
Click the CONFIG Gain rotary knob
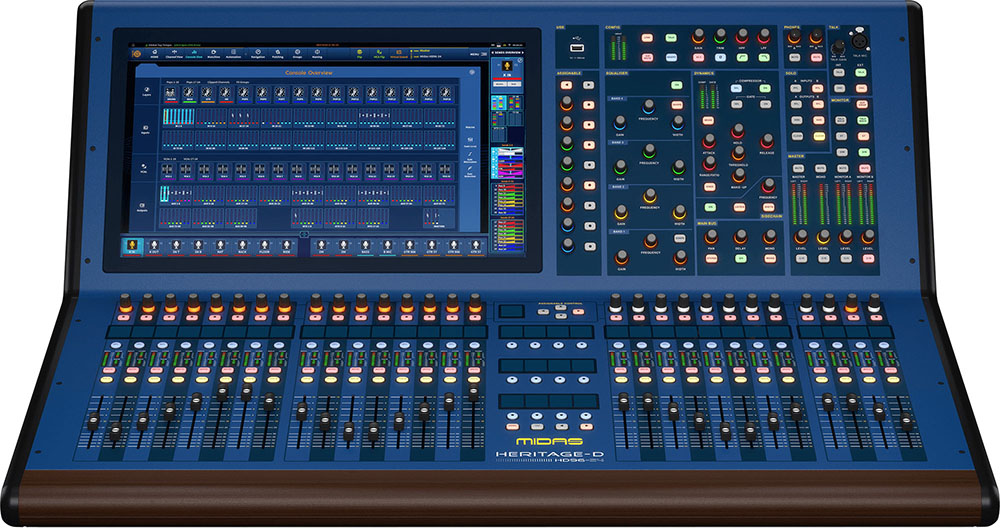pos(698,35)
